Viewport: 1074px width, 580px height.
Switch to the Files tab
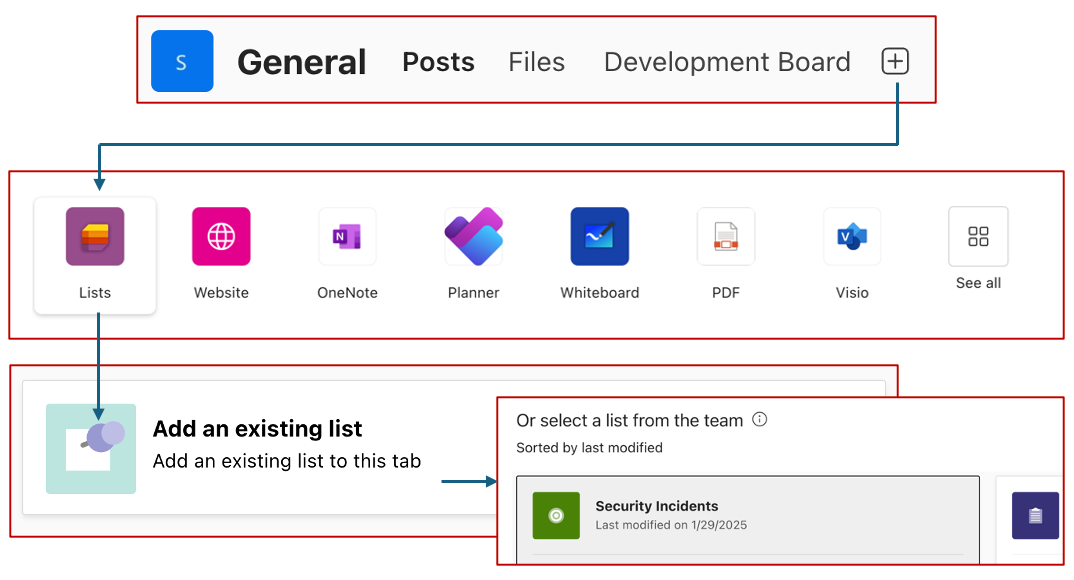(536, 62)
